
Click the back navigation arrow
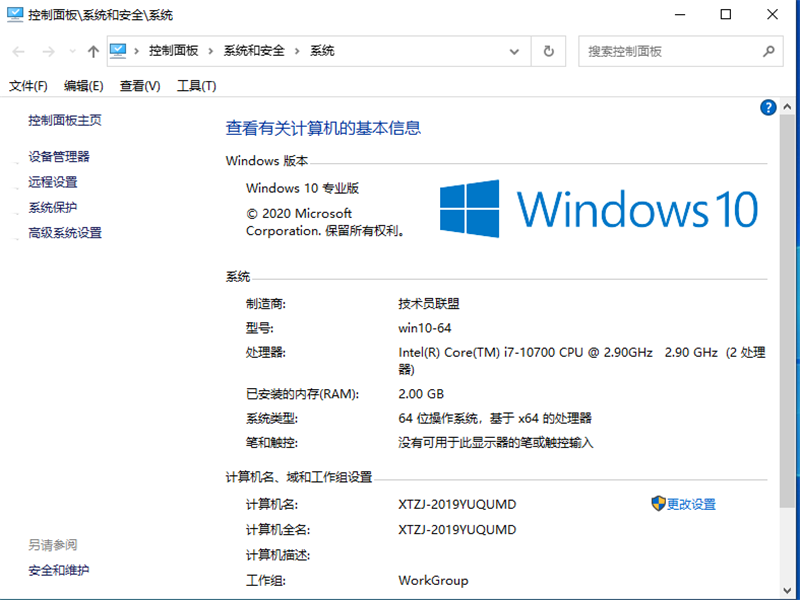17,51
